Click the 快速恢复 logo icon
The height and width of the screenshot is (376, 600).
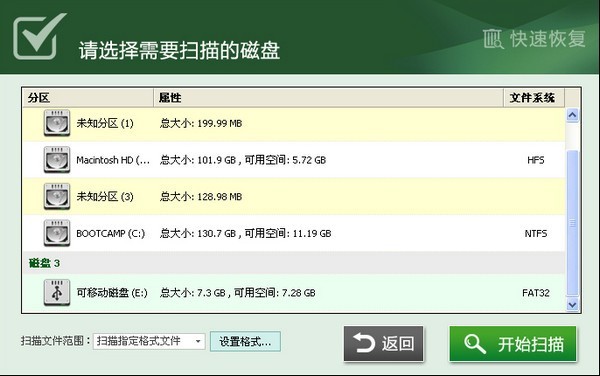[493, 39]
